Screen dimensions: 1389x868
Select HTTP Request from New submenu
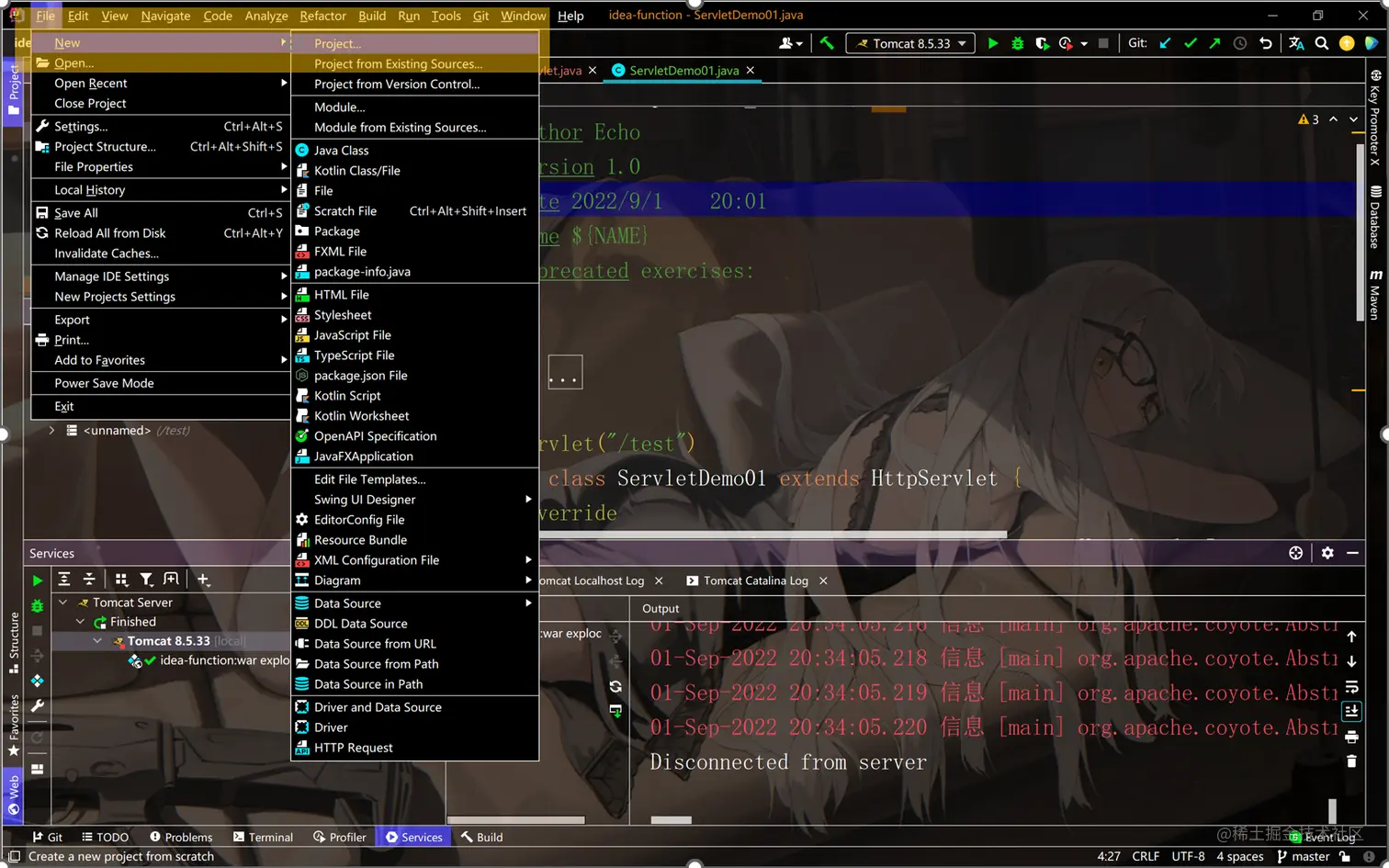414,748
